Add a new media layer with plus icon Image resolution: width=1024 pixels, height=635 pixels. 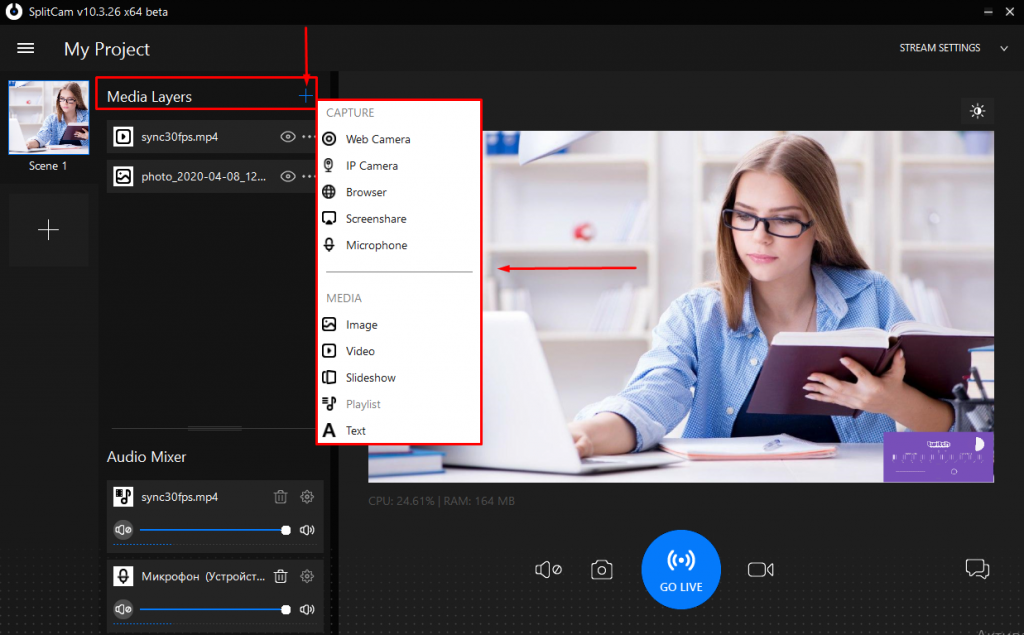[x=306, y=96]
